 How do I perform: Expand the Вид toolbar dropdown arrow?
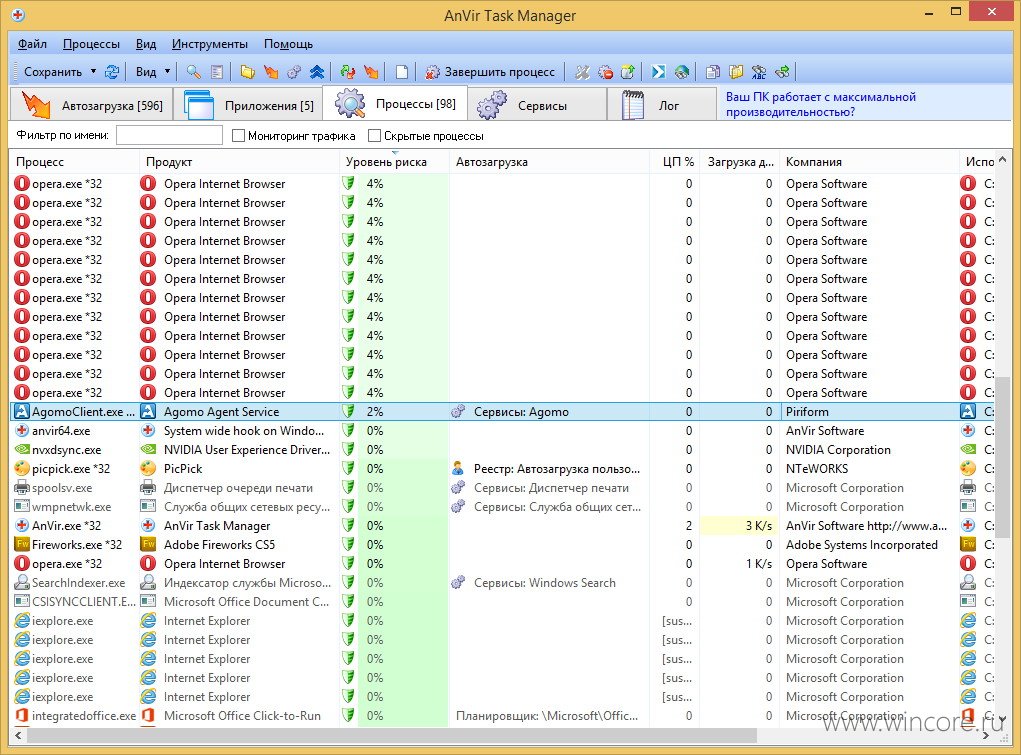click(167, 72)
